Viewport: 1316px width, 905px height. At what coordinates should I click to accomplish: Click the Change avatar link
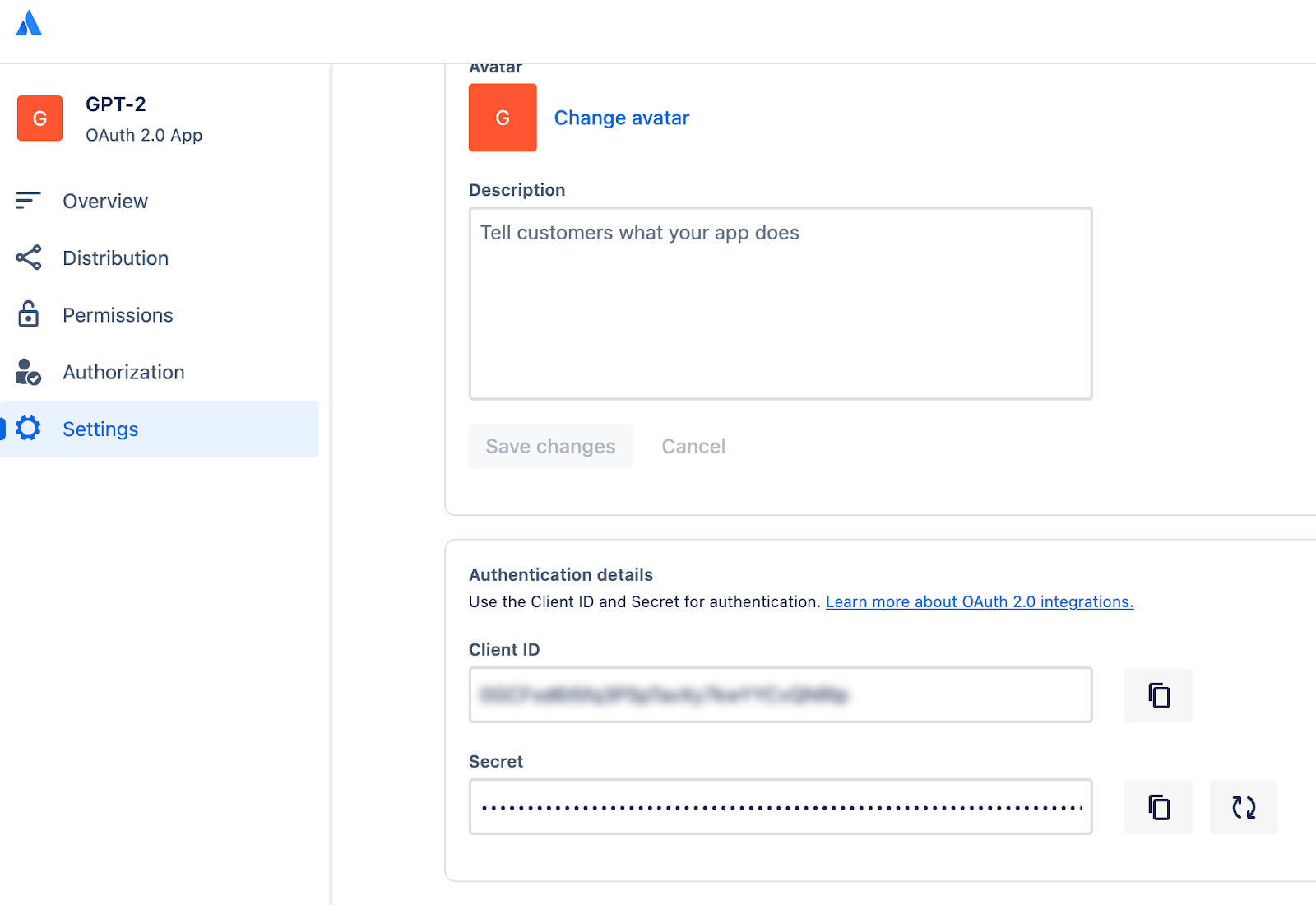point(621,118)
